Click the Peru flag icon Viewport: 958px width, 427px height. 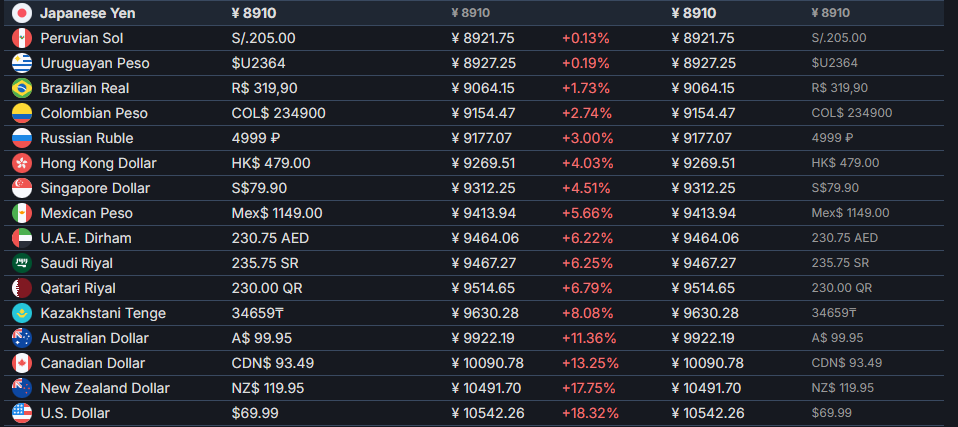click(x=21, y=38)
